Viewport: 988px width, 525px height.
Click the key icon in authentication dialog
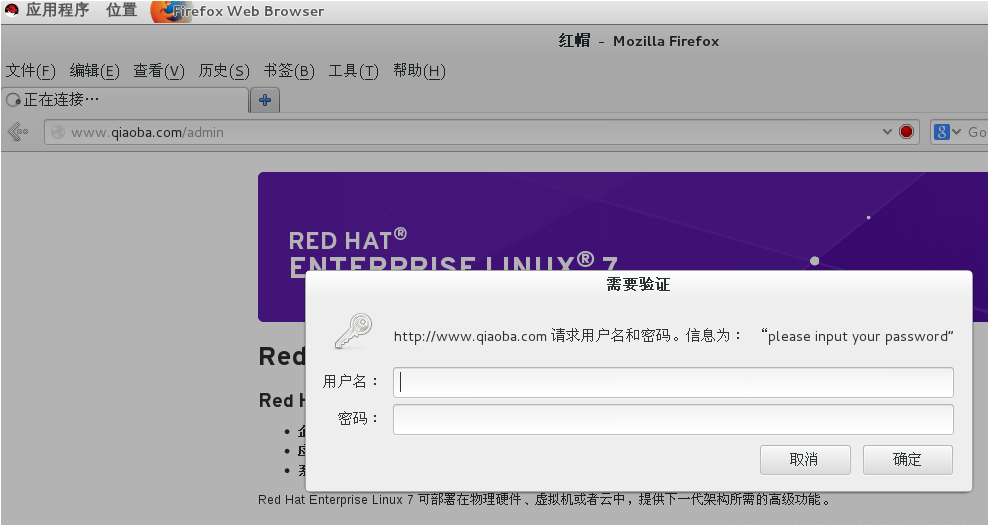353,332
